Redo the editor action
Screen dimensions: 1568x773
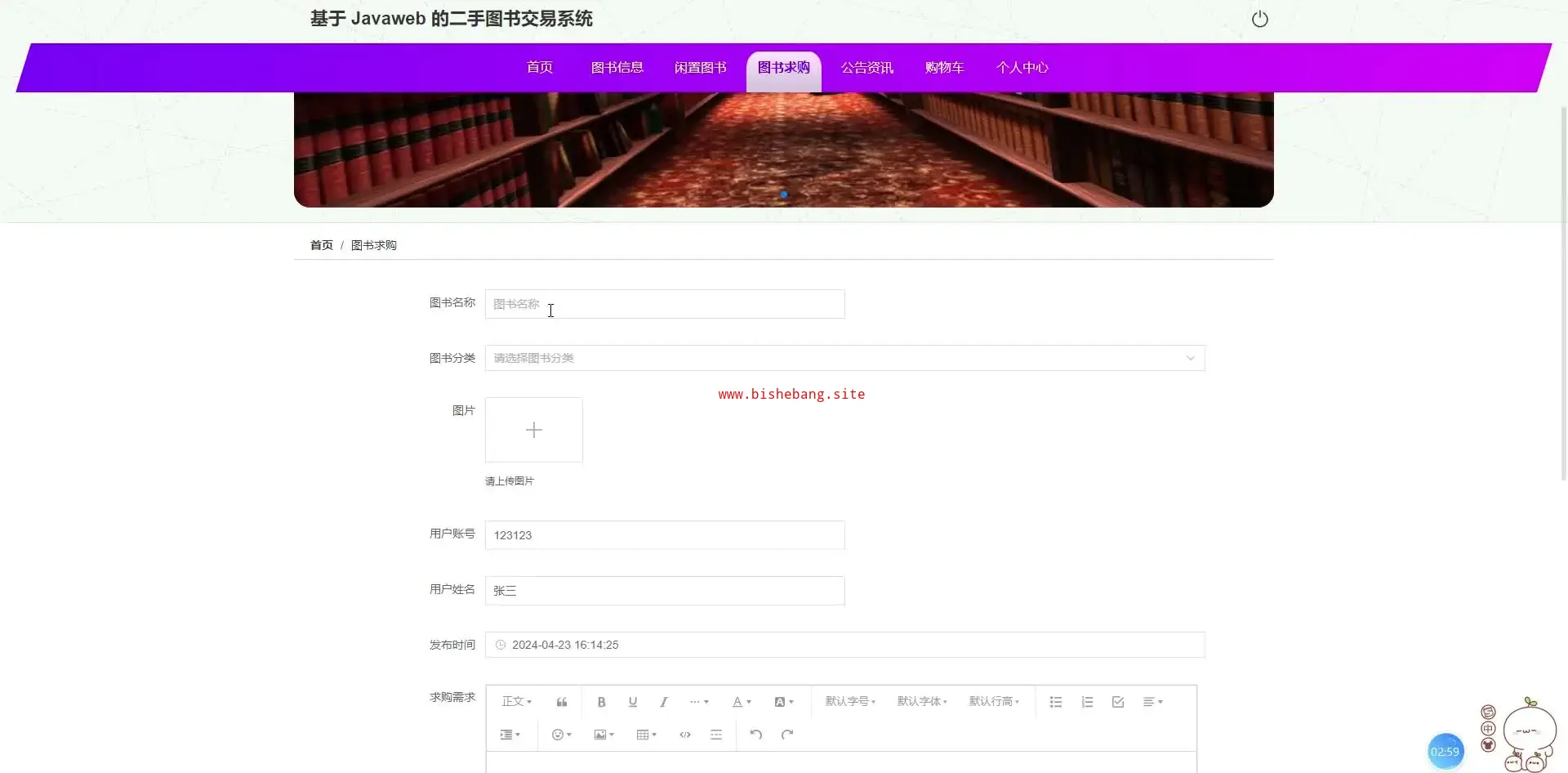[x=787, y=735]
